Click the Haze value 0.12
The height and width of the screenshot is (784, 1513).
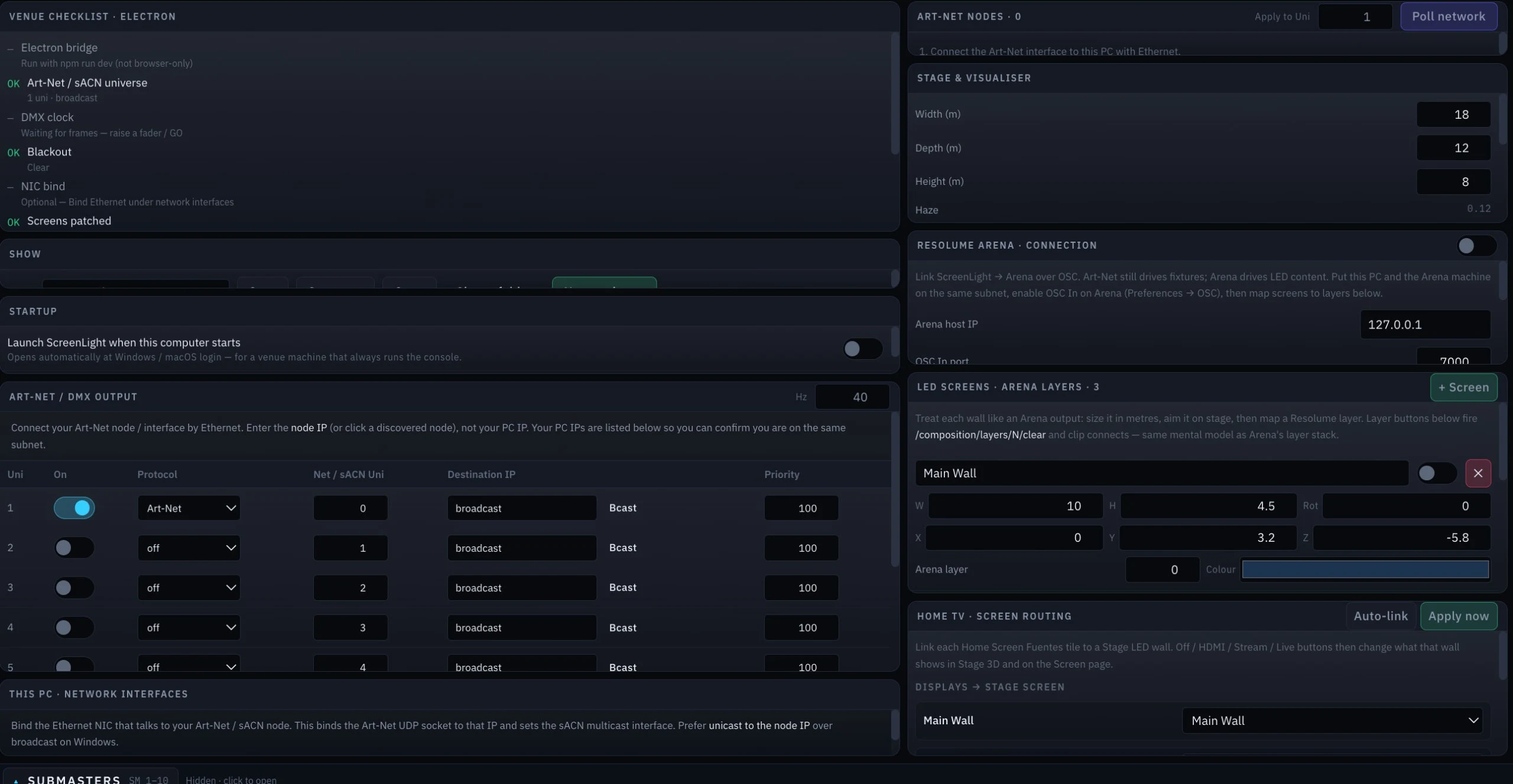pyautogui.click(x=1478, y=209)
